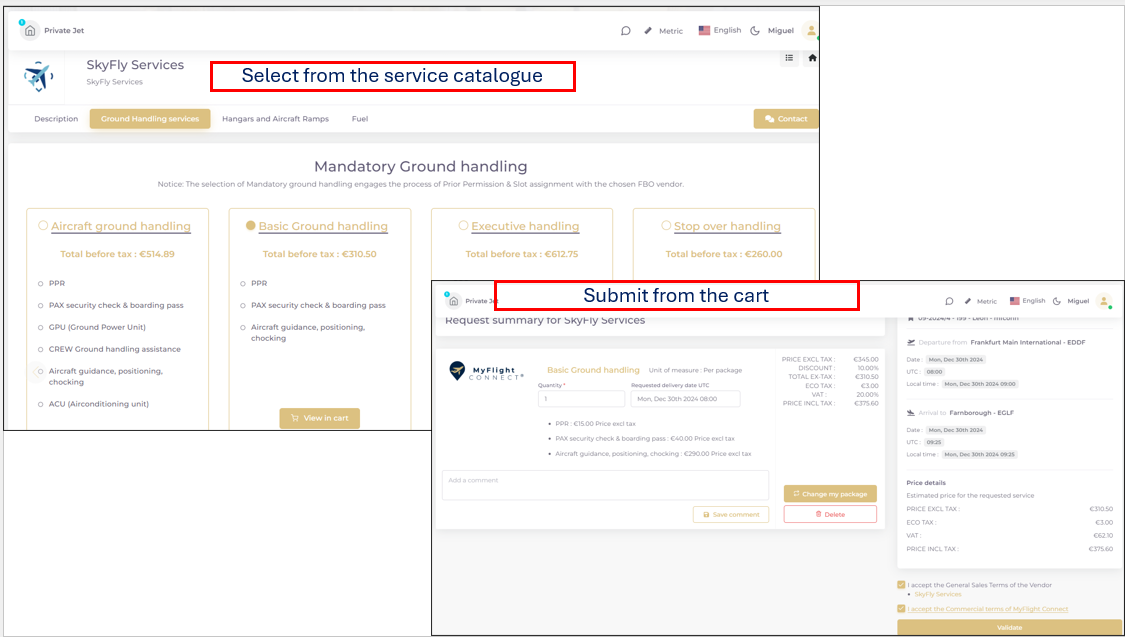Click the Quantity input field
This screenshot has width=1125, height=637.
pyautogui.click(x=581, y=399)
